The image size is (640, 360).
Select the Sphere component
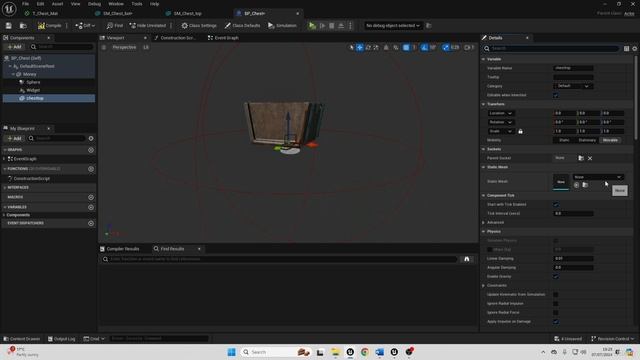click(33, 82)
